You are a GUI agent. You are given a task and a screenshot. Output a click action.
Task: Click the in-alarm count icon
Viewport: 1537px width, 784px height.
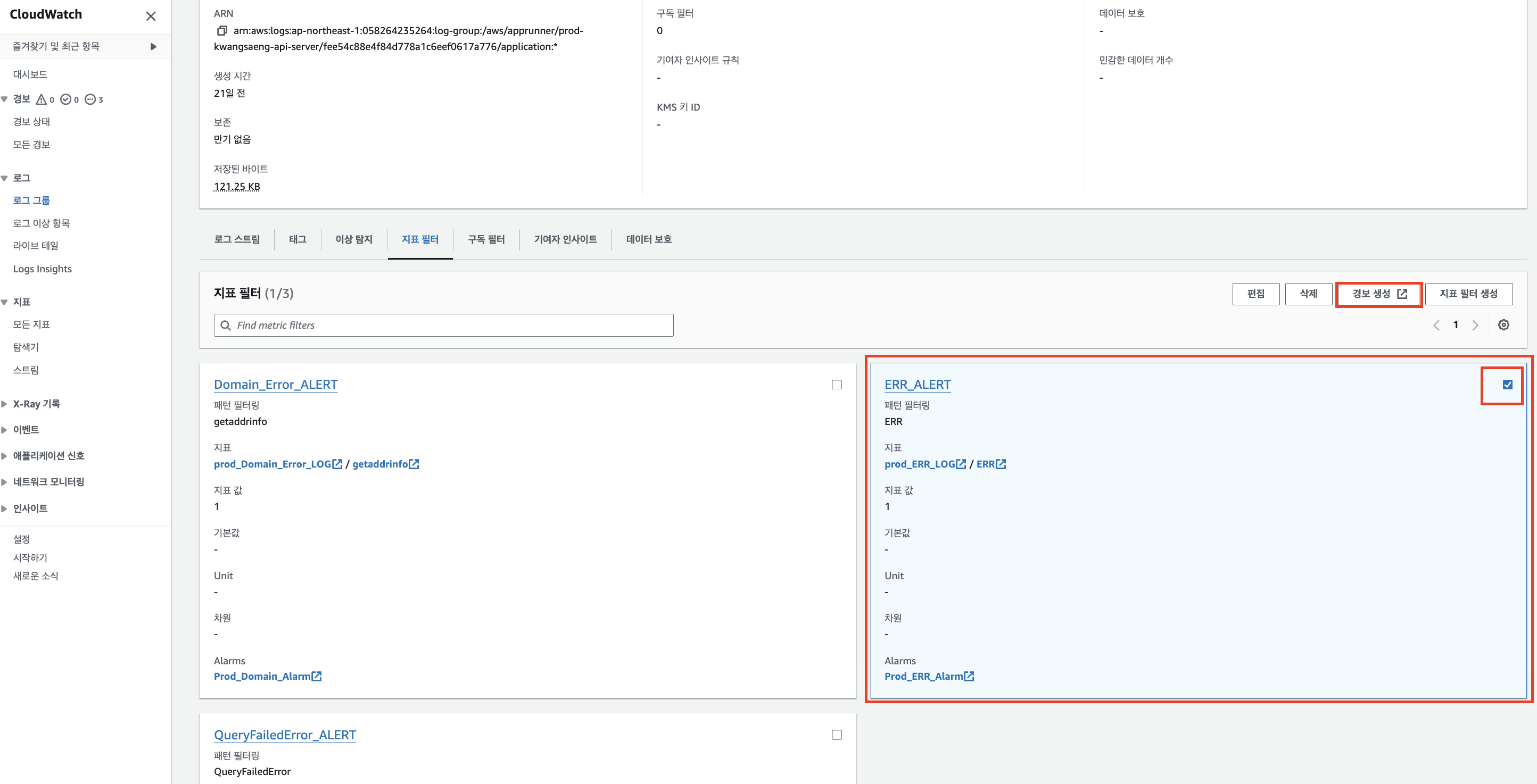coord(41,99)
